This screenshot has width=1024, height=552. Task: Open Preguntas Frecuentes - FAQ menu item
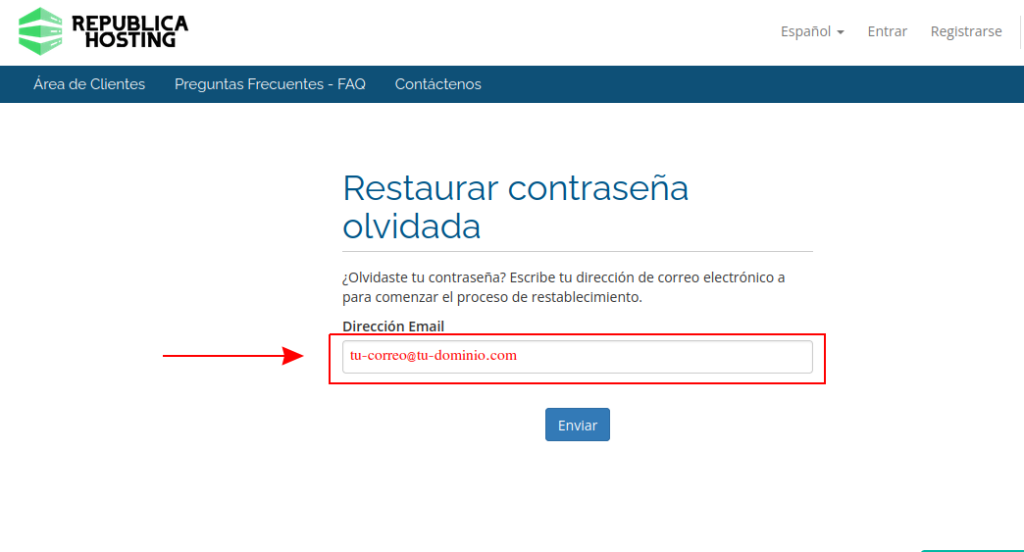click(x=270, y=84)
